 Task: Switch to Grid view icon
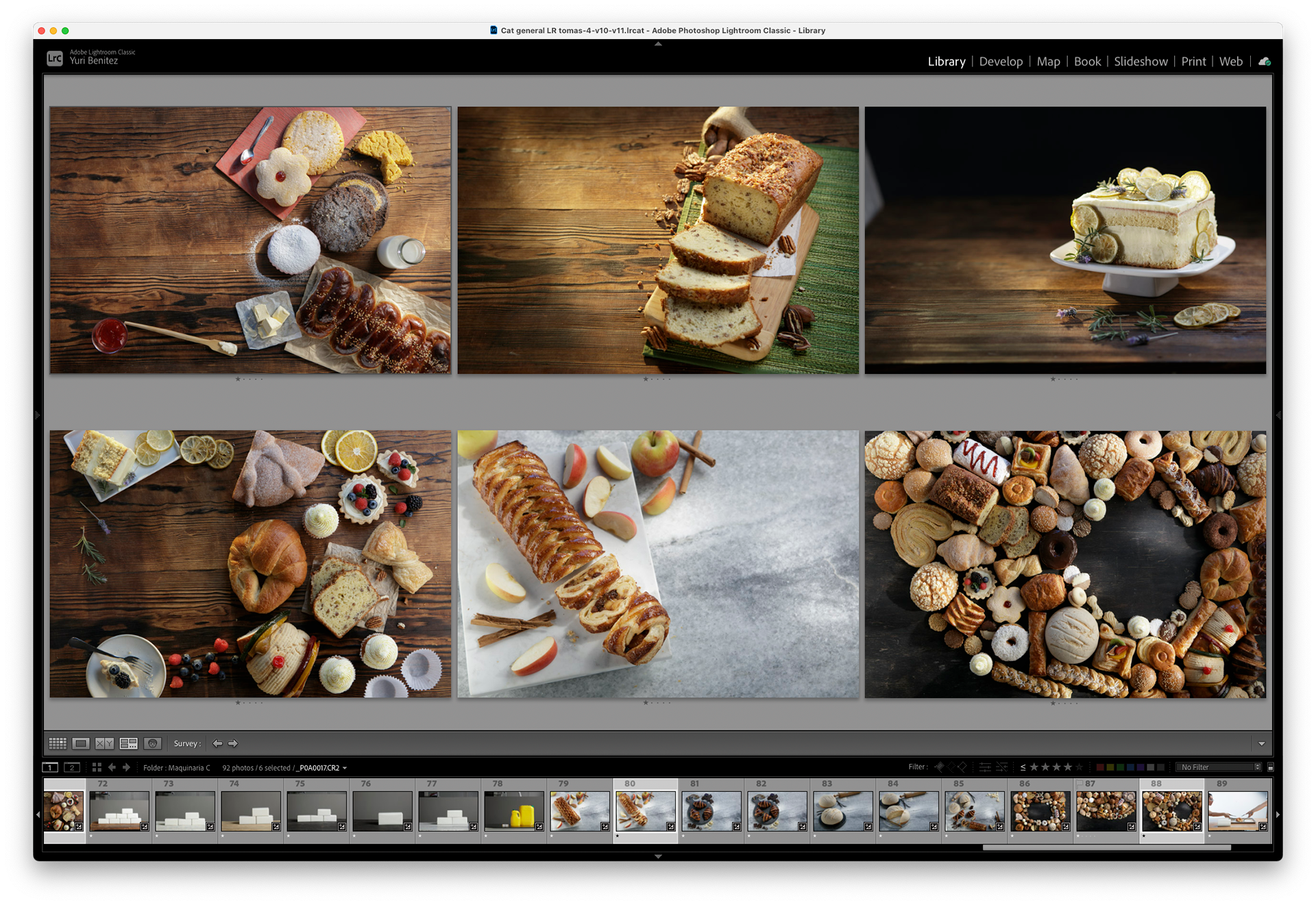58,743
